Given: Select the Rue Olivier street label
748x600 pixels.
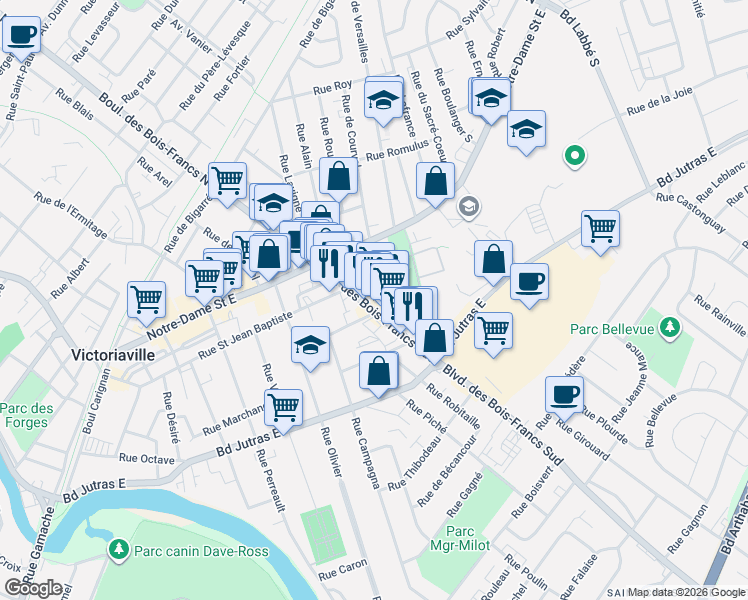Looking at the screenshot, I should click(331, 452).
